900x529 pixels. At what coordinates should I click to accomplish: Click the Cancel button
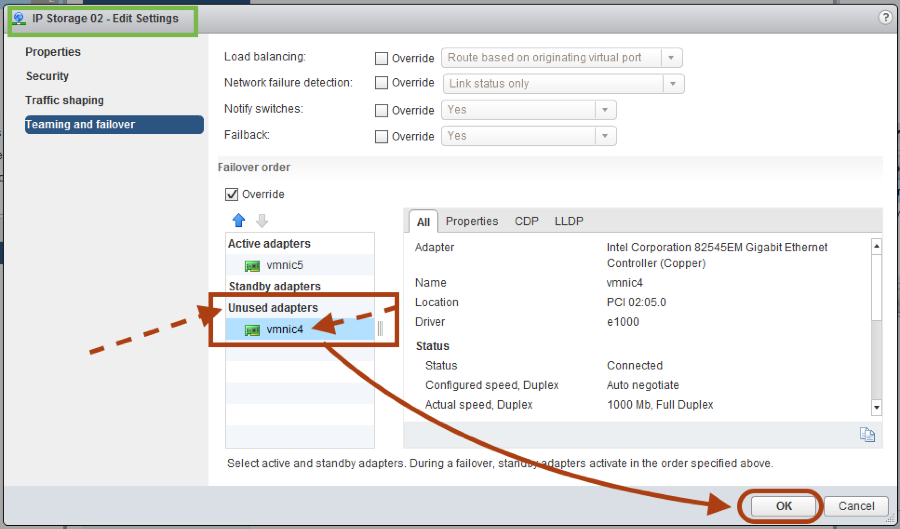[856, 506]
